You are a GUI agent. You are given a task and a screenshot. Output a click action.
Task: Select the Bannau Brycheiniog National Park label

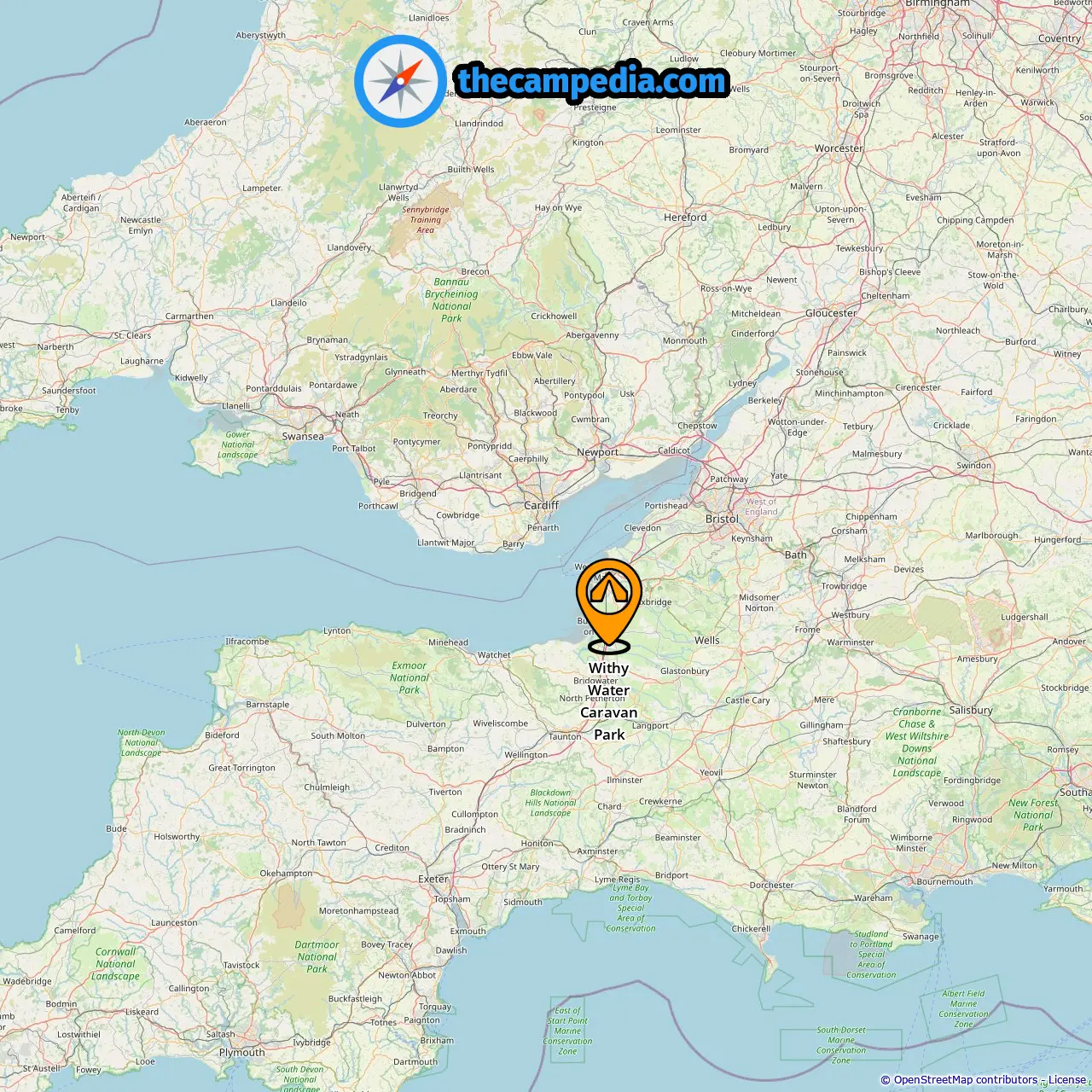(x=451, y=299)
